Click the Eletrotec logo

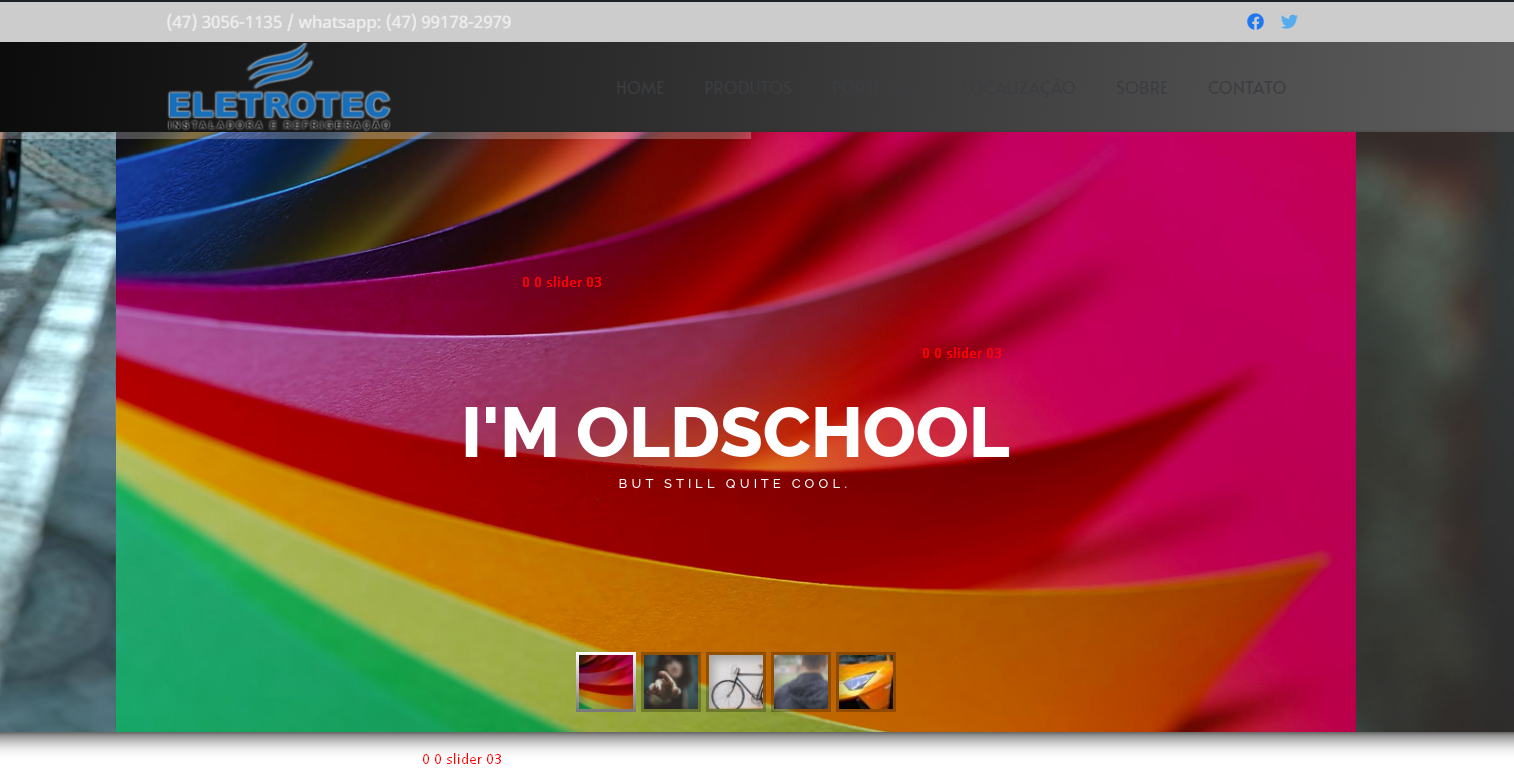coord(279,88)
